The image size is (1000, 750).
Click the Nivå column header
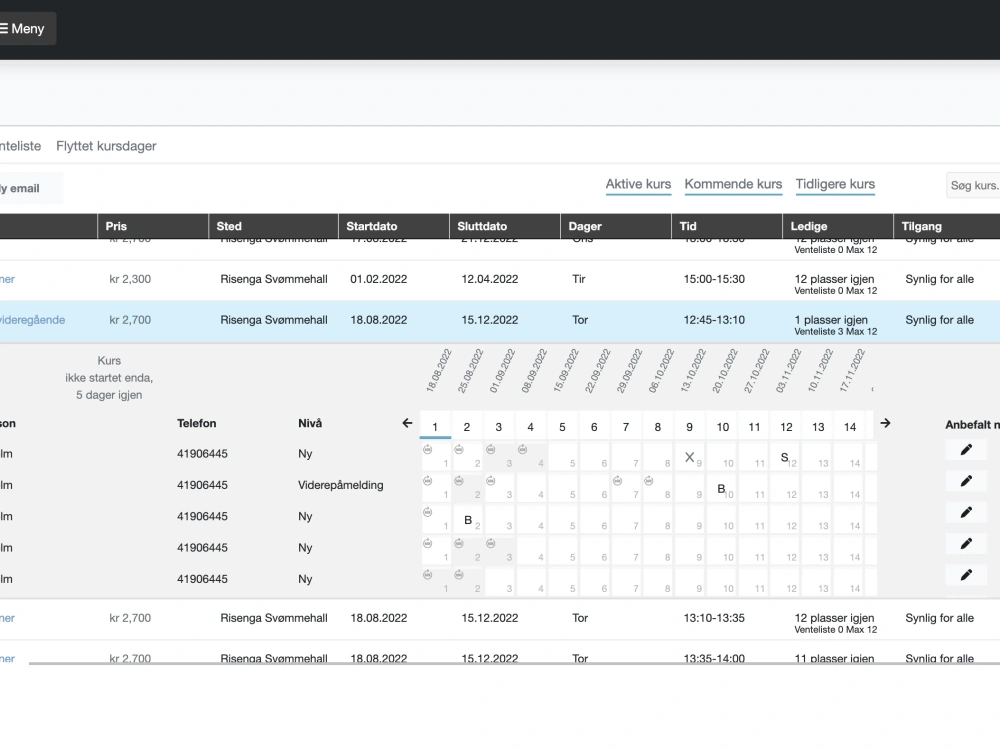tap(310, 423)
